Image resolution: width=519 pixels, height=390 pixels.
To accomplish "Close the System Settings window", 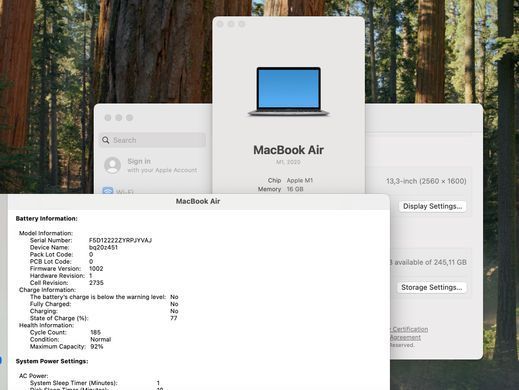I will pyautogui.click(x=108, y=118).
